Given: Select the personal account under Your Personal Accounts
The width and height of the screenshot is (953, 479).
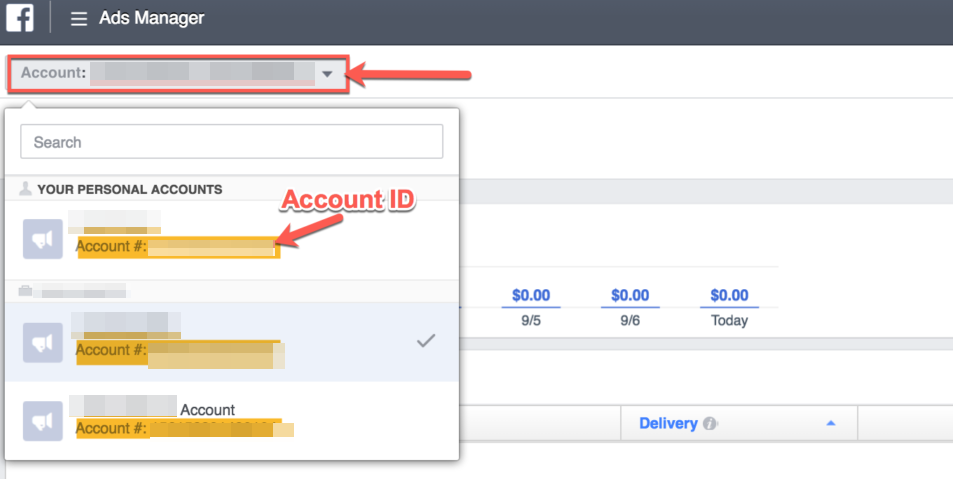Looking at the screenshot, I should pyautogui.click(x=232, y=240).
